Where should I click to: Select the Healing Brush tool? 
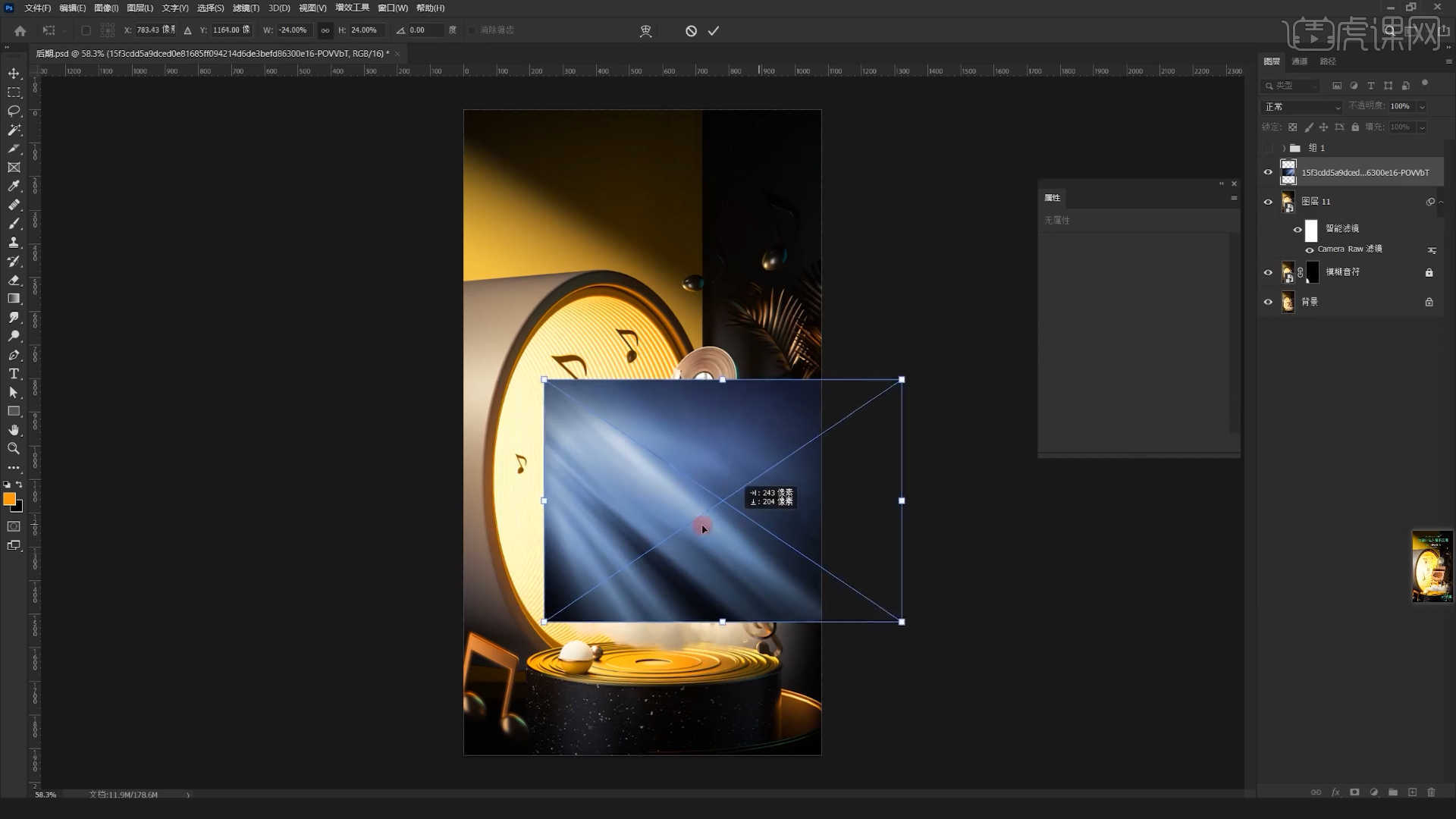tap(14, 205)
